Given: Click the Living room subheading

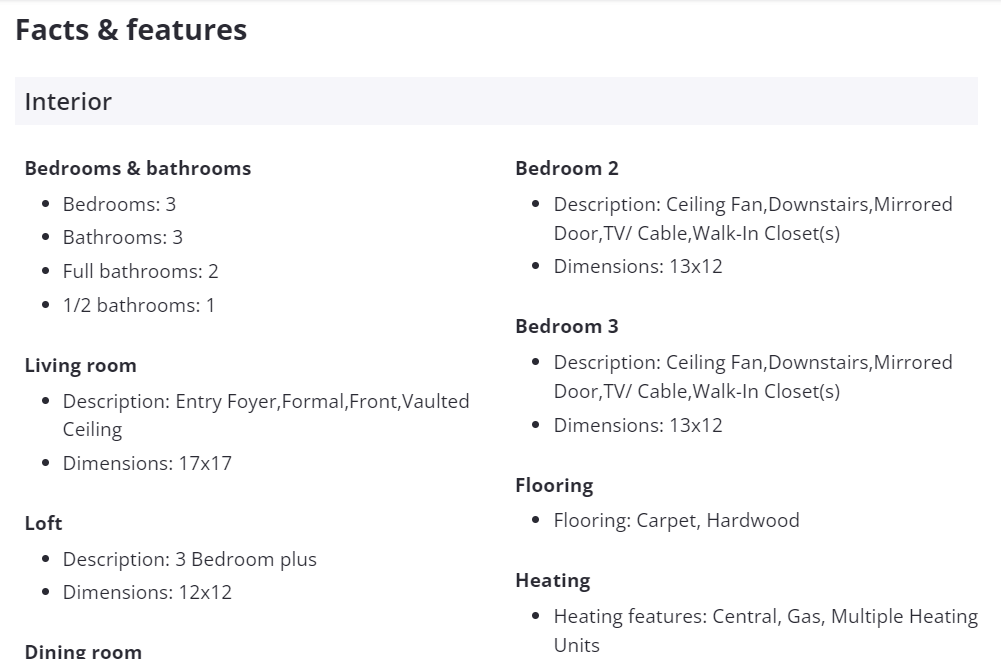Looking at the screenshot, I should [80, 365].
